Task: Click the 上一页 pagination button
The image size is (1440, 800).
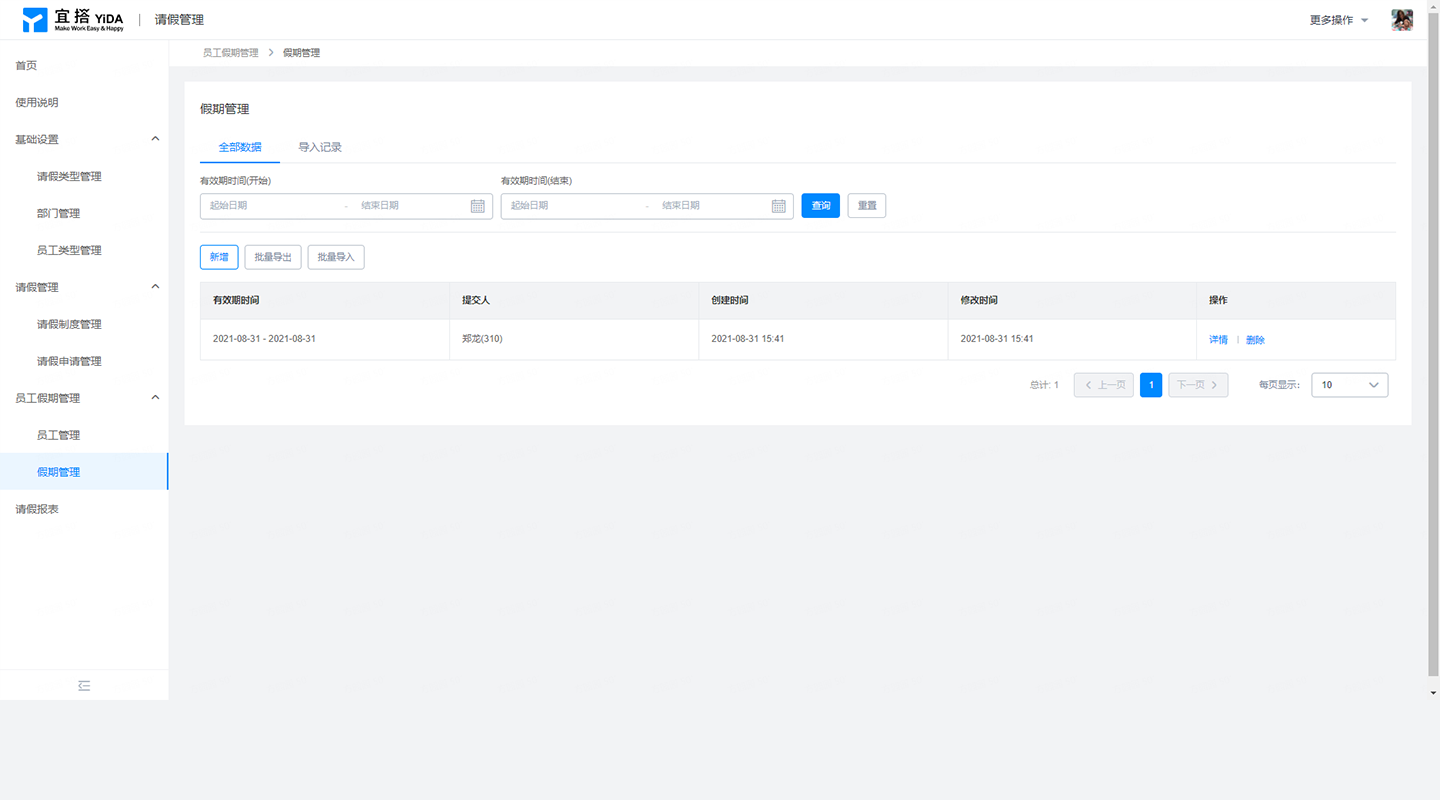Action: coord(1104,385)
